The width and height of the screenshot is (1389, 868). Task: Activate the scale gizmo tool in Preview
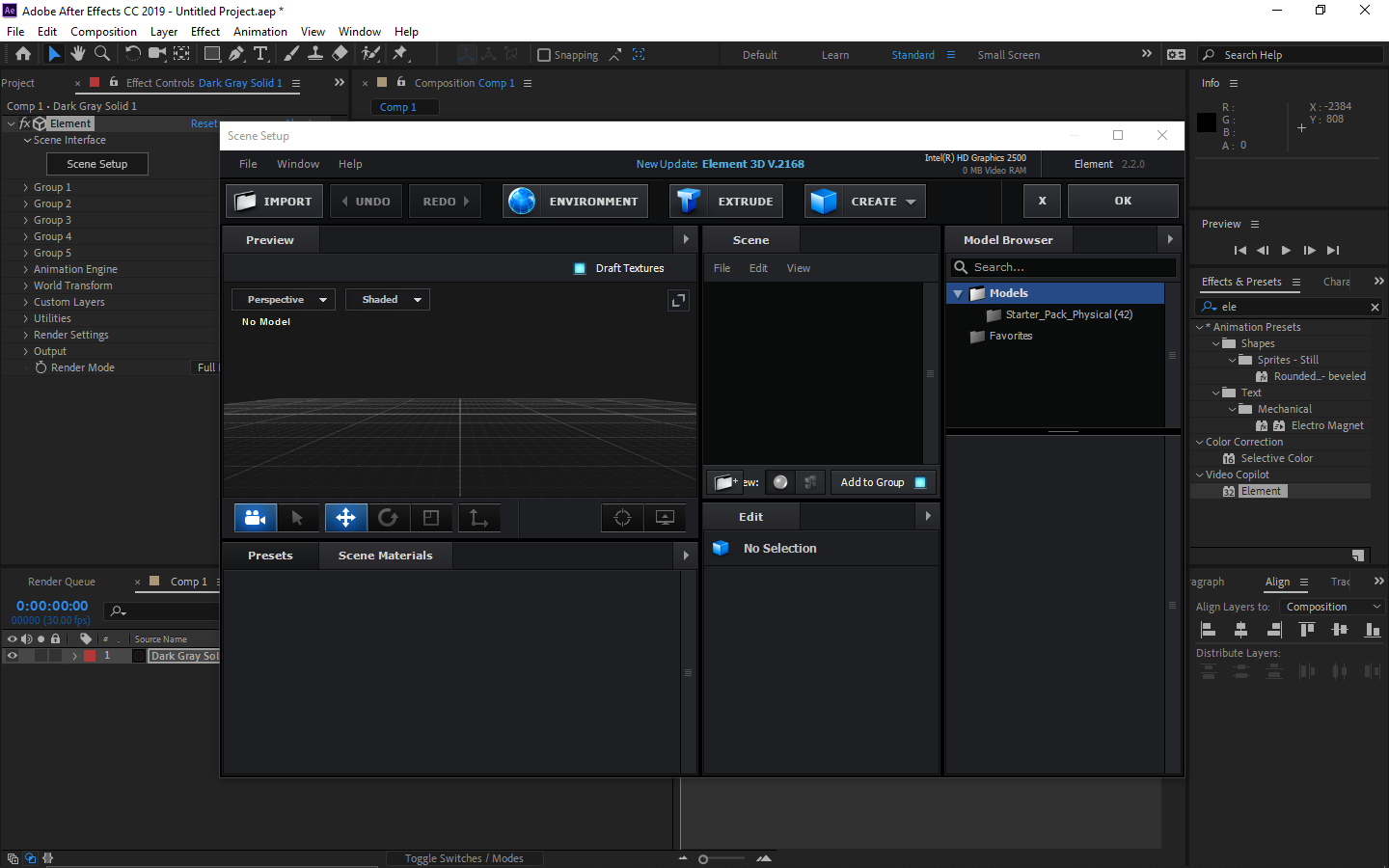coord(431,518)
